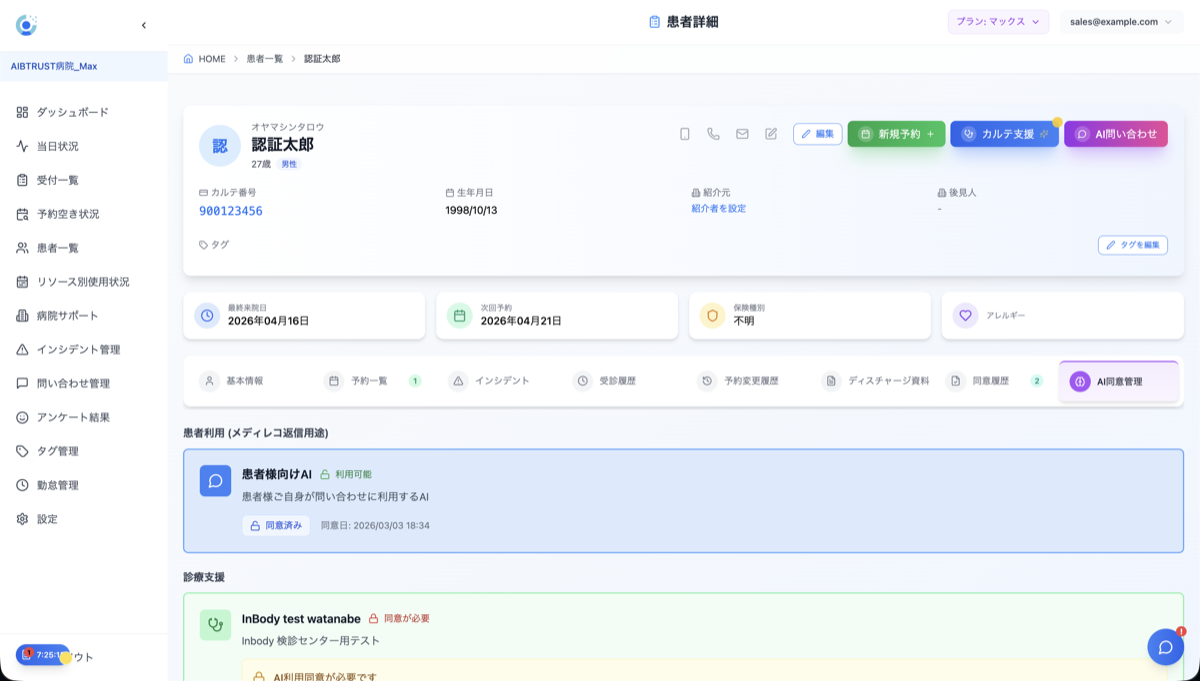1200x681 pixels.
Task: Click the mobile phone icon in patient header
Action: tap(685, 134)
